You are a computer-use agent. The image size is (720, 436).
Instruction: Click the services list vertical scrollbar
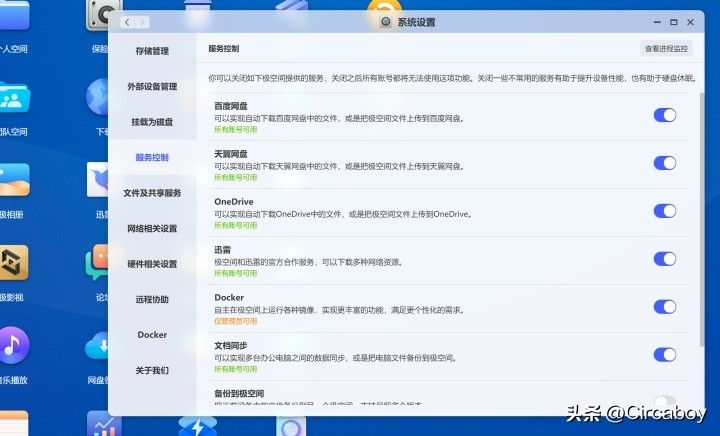(x=701, y=219)
